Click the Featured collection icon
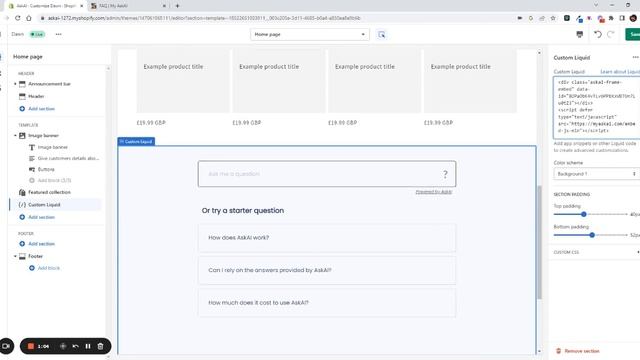 pyautogui.click(x=22, y=192)
